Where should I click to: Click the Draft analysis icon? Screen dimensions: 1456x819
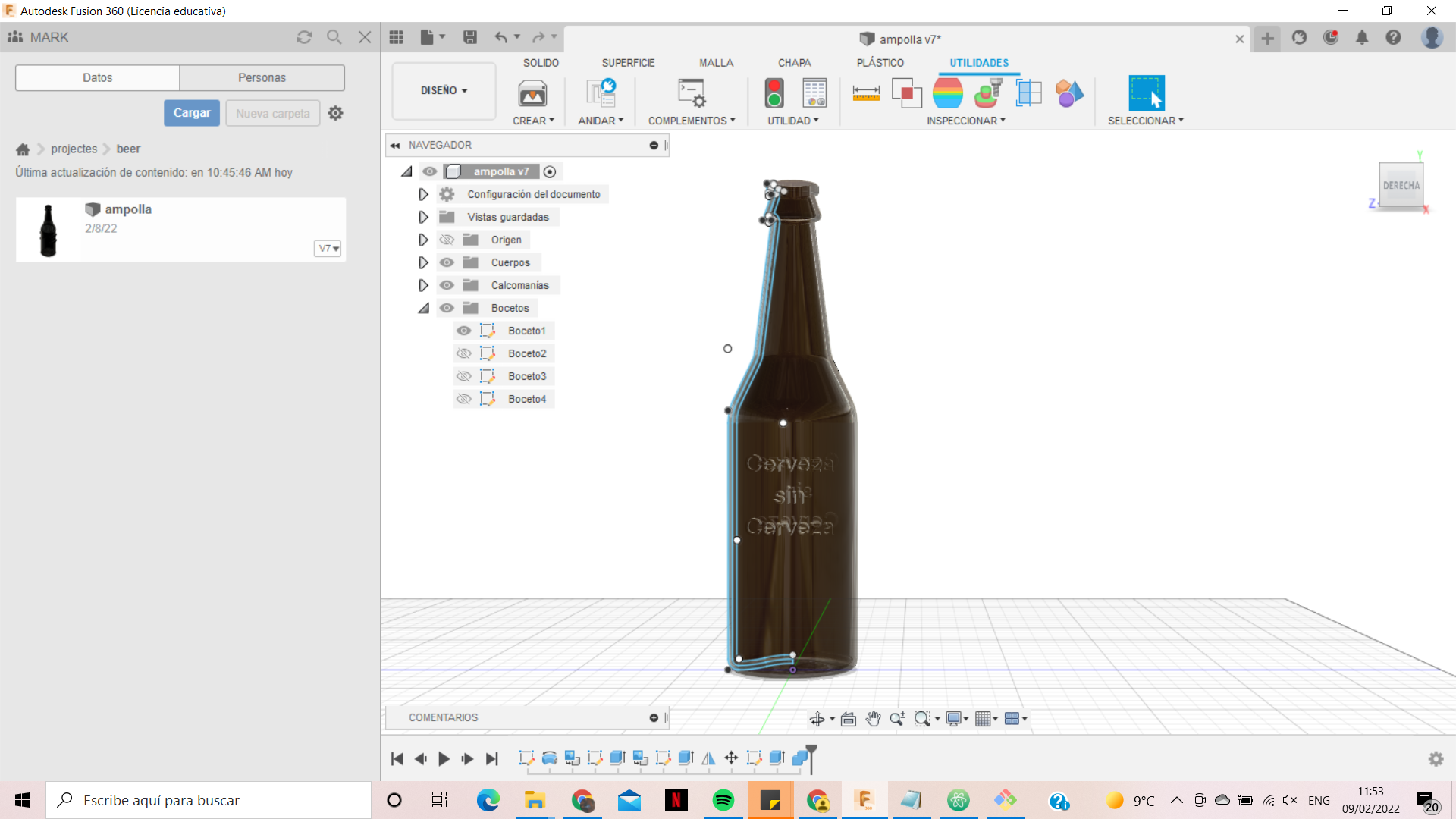click(x=989, y=94)
